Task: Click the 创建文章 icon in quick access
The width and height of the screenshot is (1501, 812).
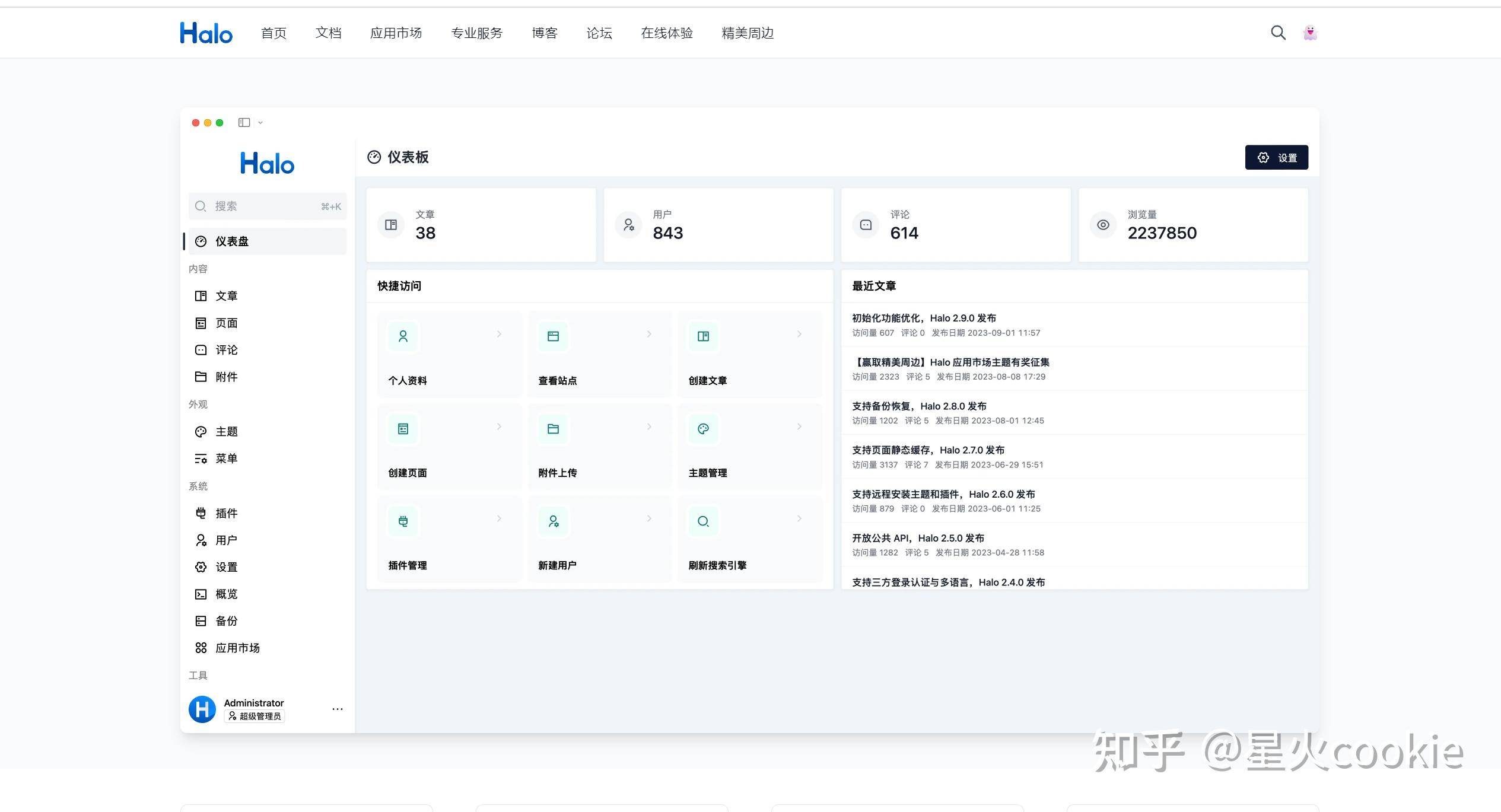Action: point(703,336)
